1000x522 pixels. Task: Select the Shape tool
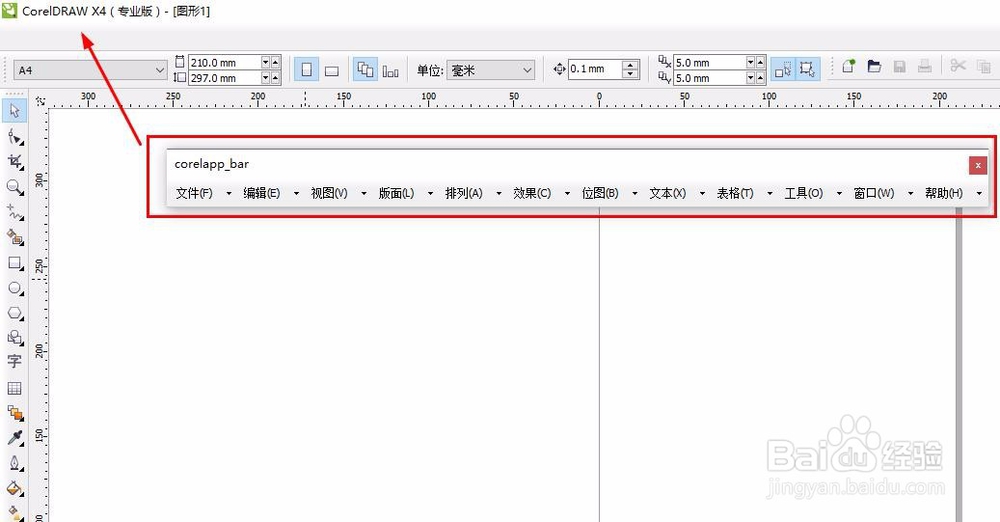click(x=14, y=137)
